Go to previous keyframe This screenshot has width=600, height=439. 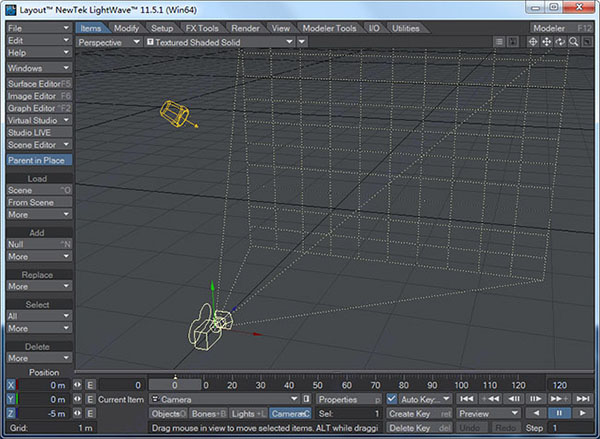click(x=490, y=399)
